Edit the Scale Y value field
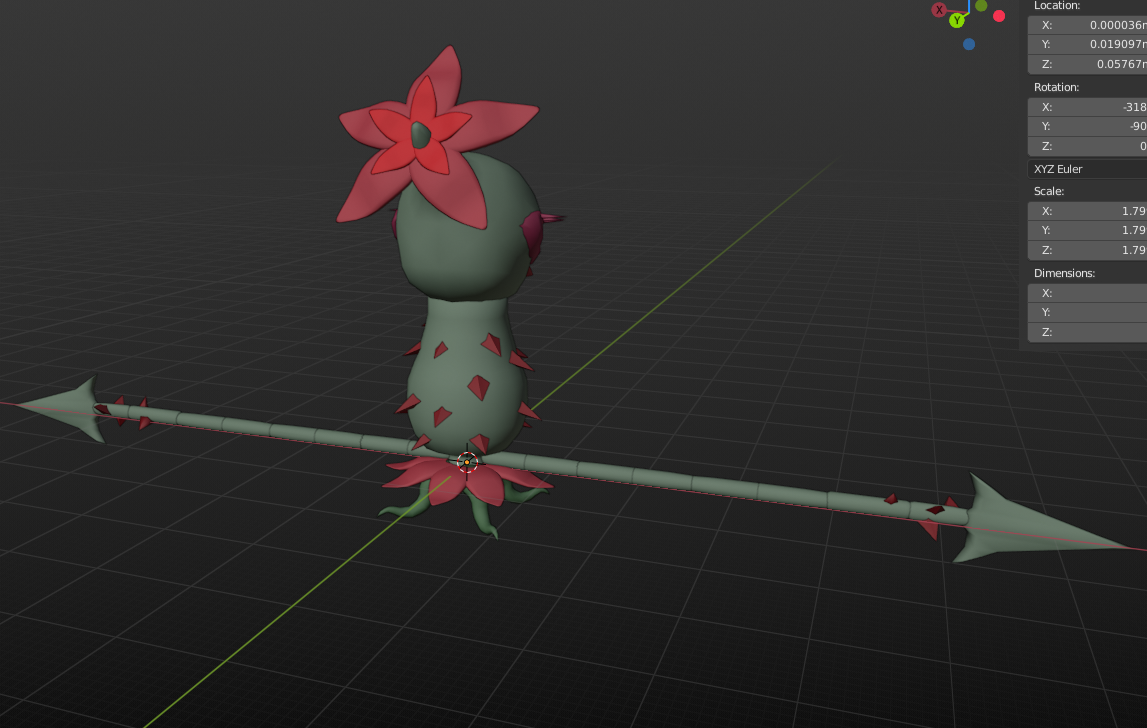1147x728 pixels. coord(1087,230)
